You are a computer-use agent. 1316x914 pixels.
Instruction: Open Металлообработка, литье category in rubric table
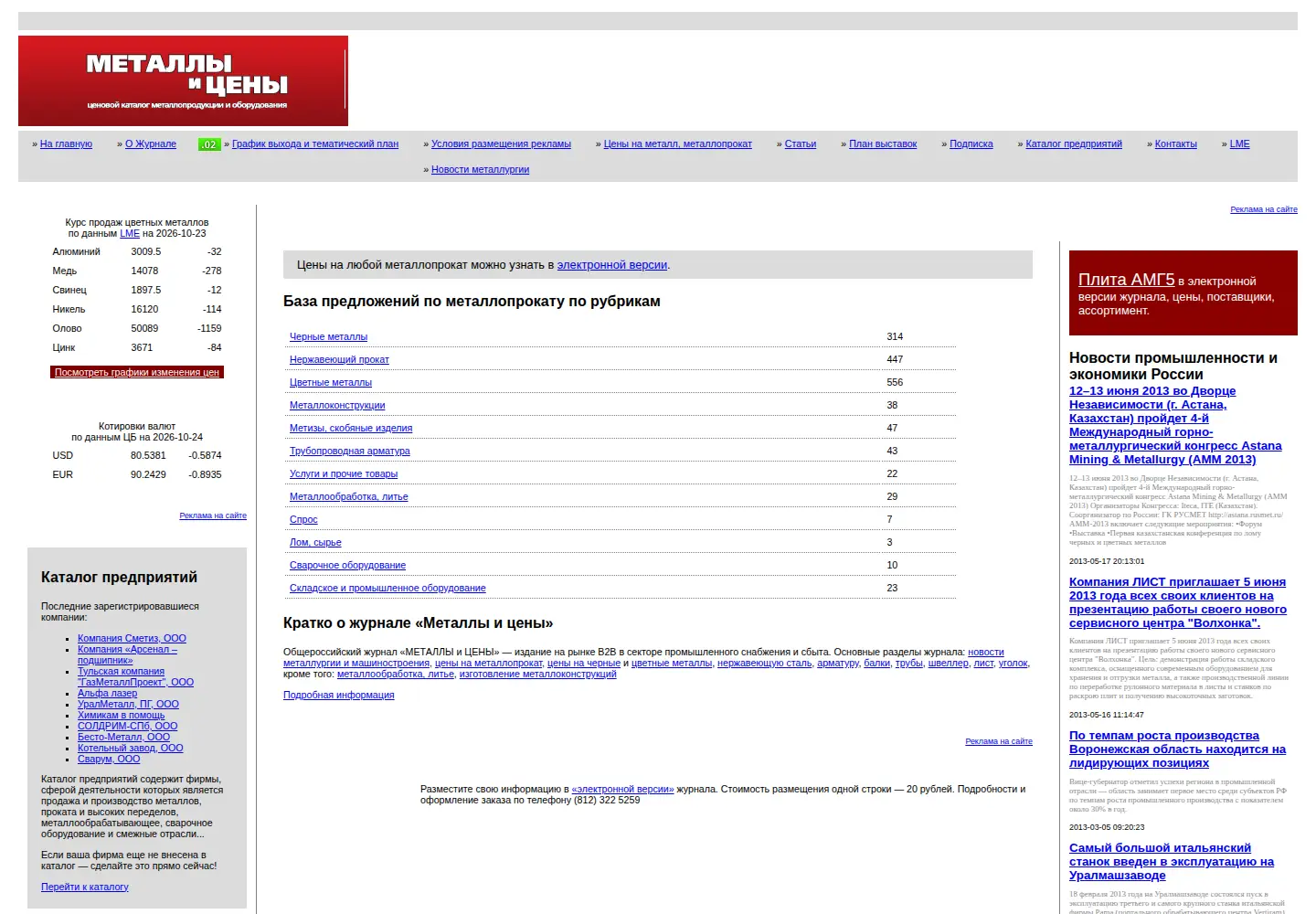tap(349, 497)
